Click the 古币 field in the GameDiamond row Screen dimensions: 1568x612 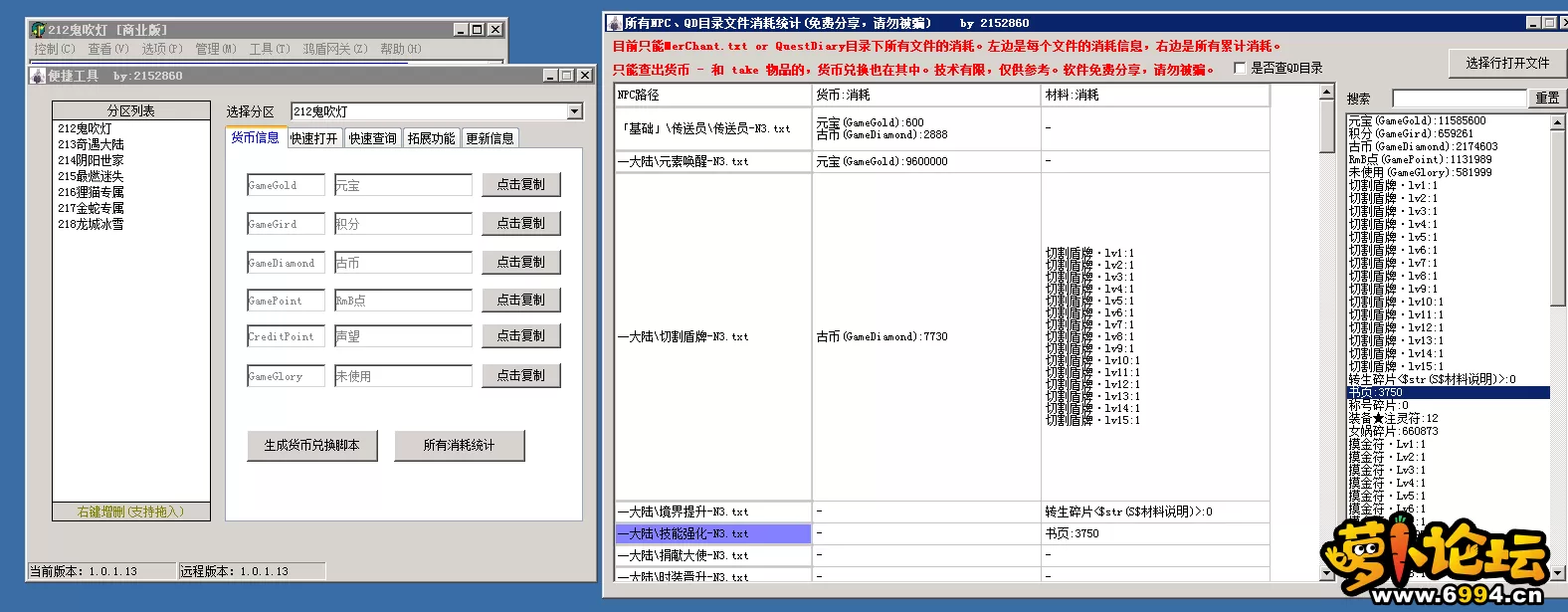[403, 264]
